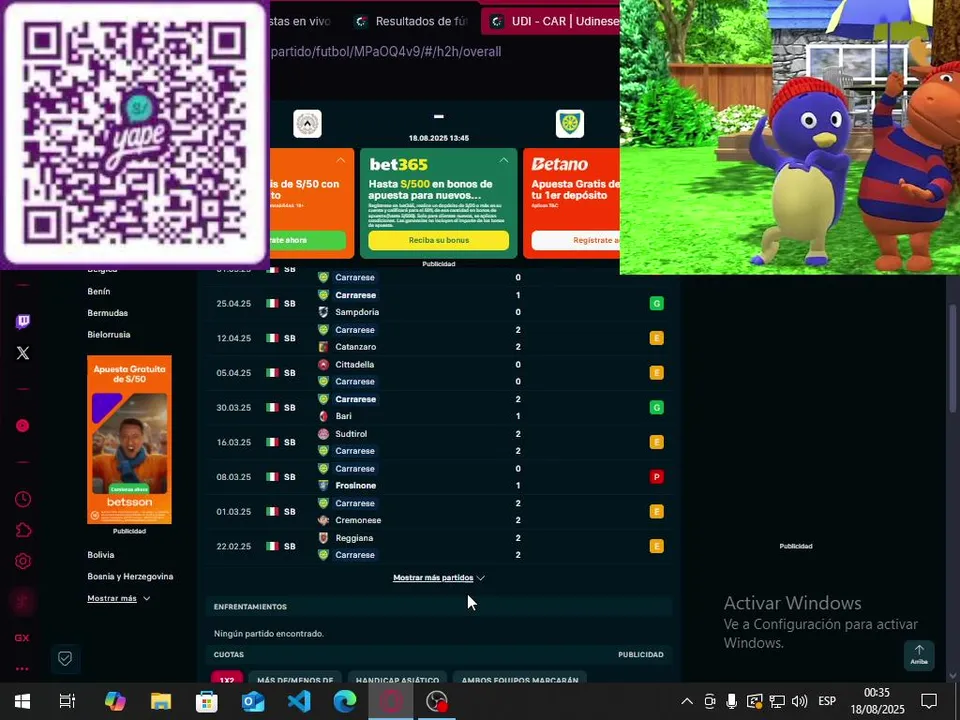Viewport: 960px width, 720px height.
Task: Launch Copilot from taskbar
Action: 114,701
